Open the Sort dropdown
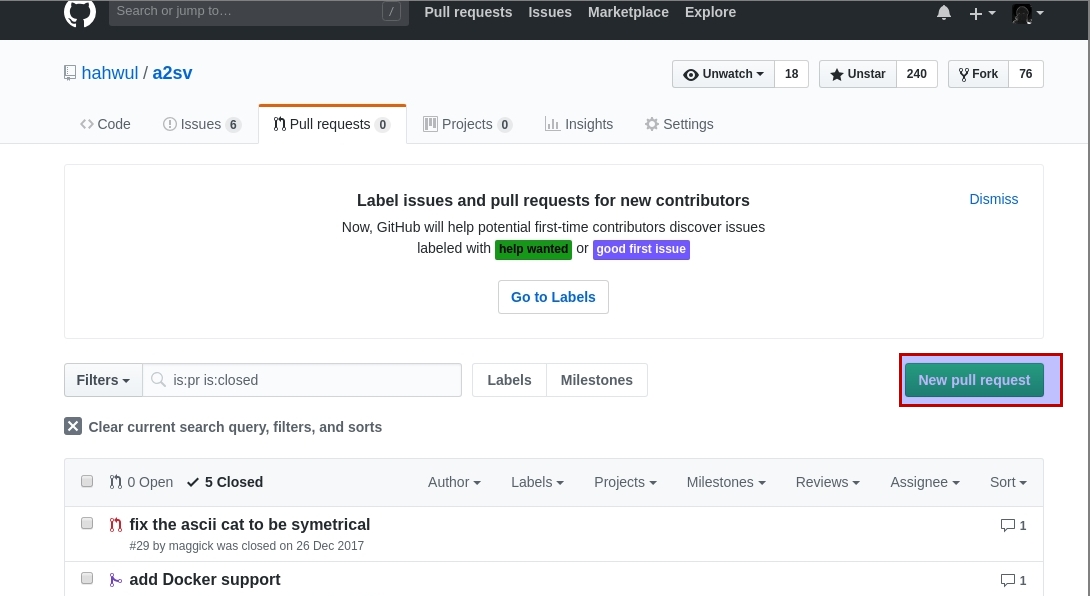Image resolution: width=1090 pixels, height=596 pixels. (x=1008, y=482)
